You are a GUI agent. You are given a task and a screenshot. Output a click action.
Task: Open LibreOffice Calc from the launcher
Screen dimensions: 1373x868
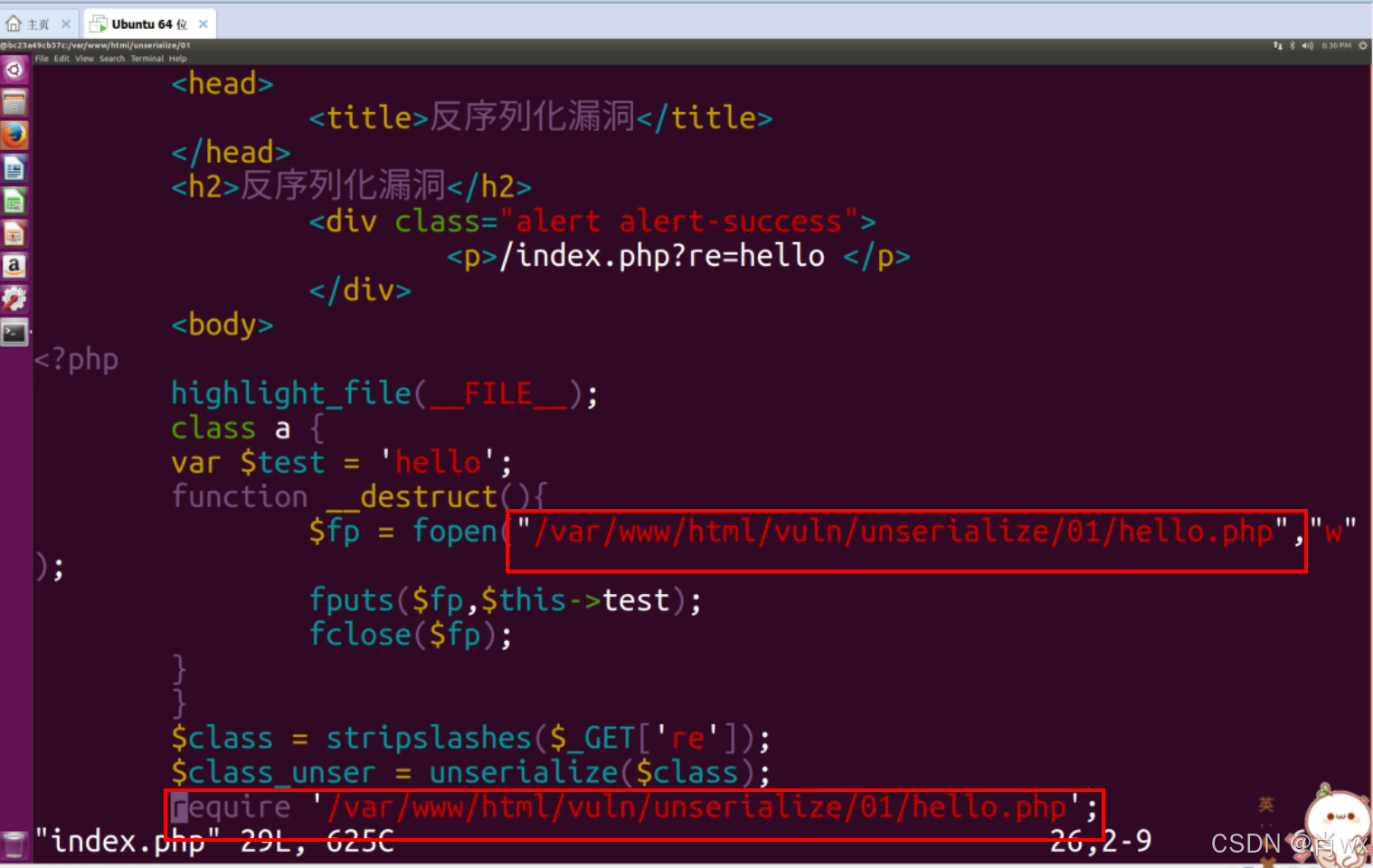coord(14,201)
